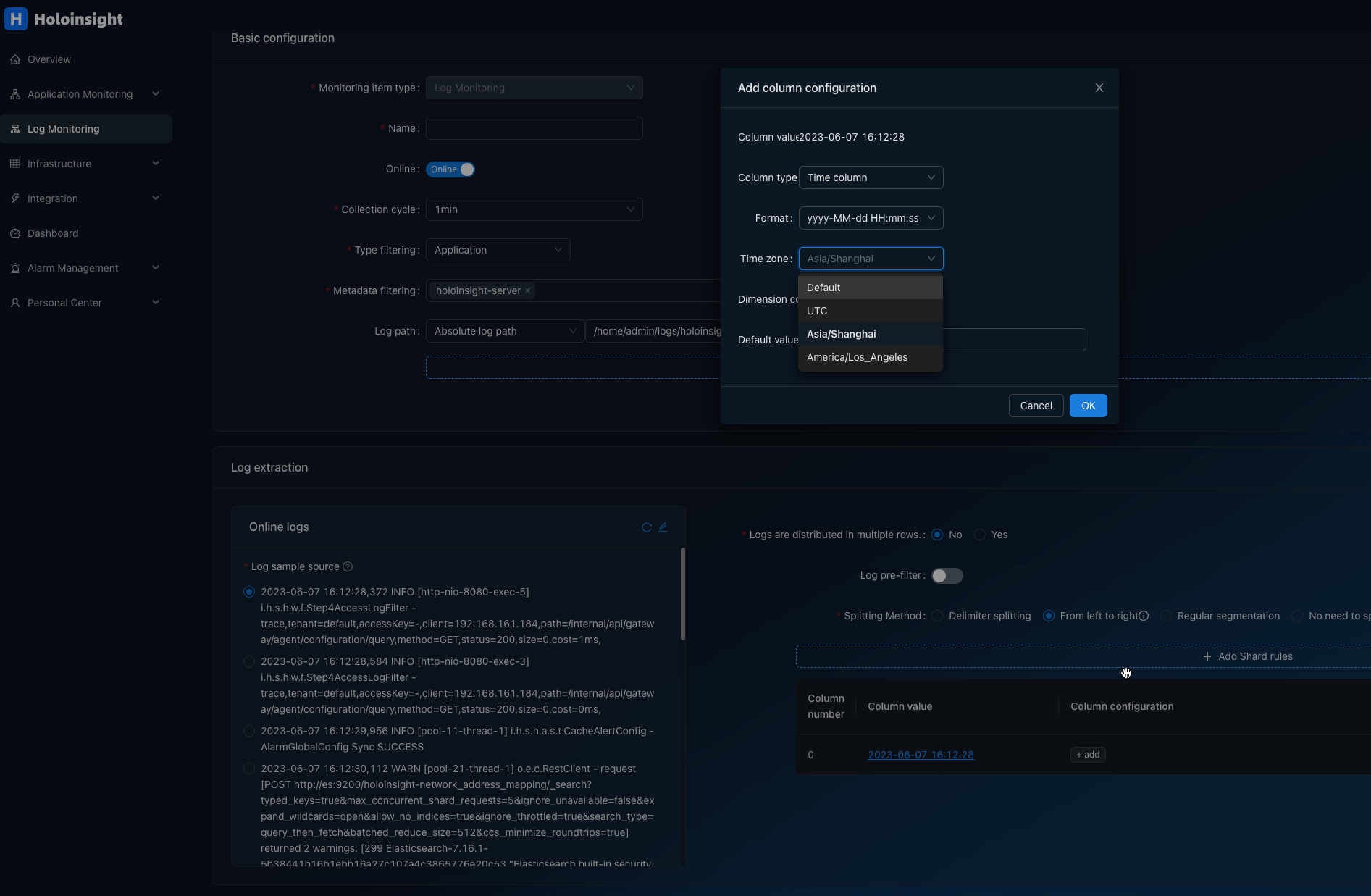Open Dashboard in the sidebar
The height and width of the screenshot is (896, 1371).
tap(86, 233)
